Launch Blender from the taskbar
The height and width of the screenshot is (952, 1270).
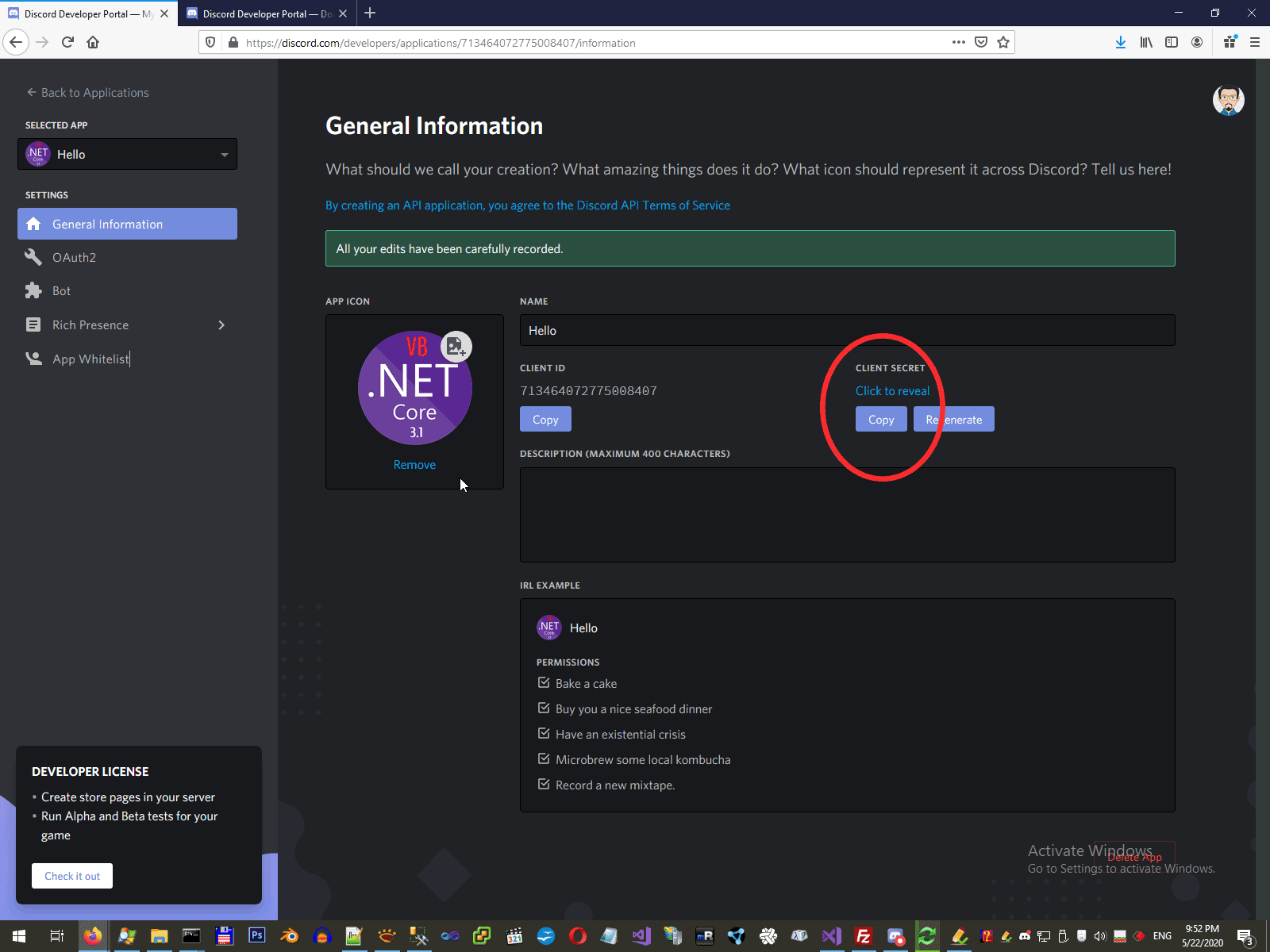point(290,936)
